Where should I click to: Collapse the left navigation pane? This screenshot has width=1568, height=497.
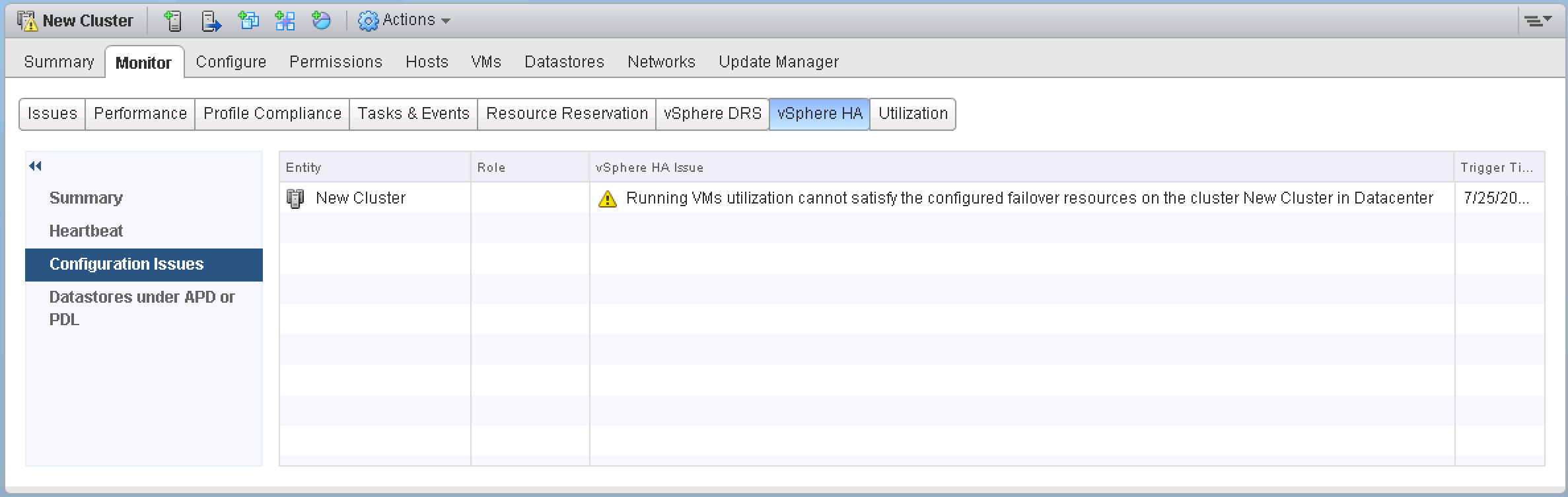click(36, 166)
